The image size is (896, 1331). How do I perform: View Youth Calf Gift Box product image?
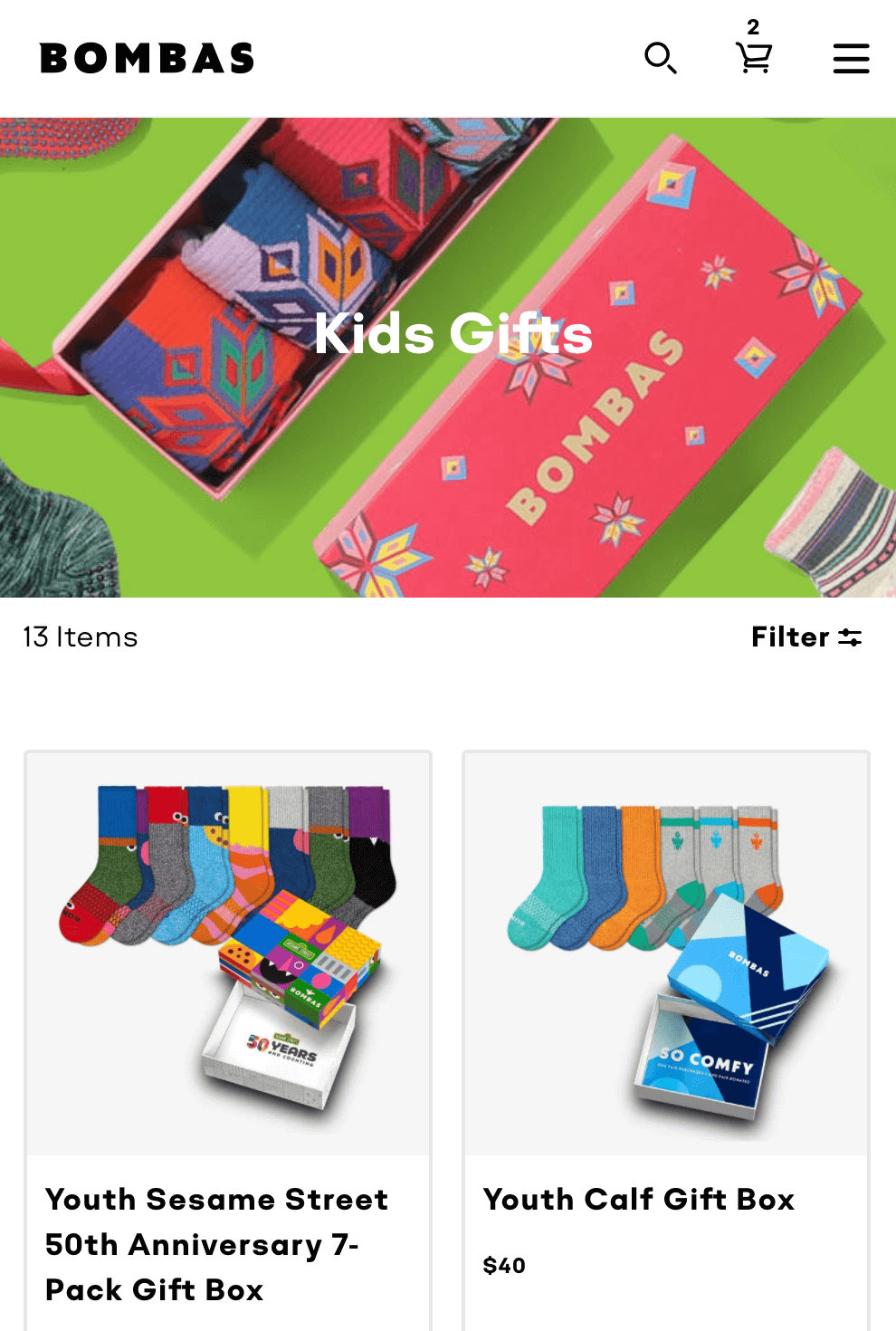[666, 954]
